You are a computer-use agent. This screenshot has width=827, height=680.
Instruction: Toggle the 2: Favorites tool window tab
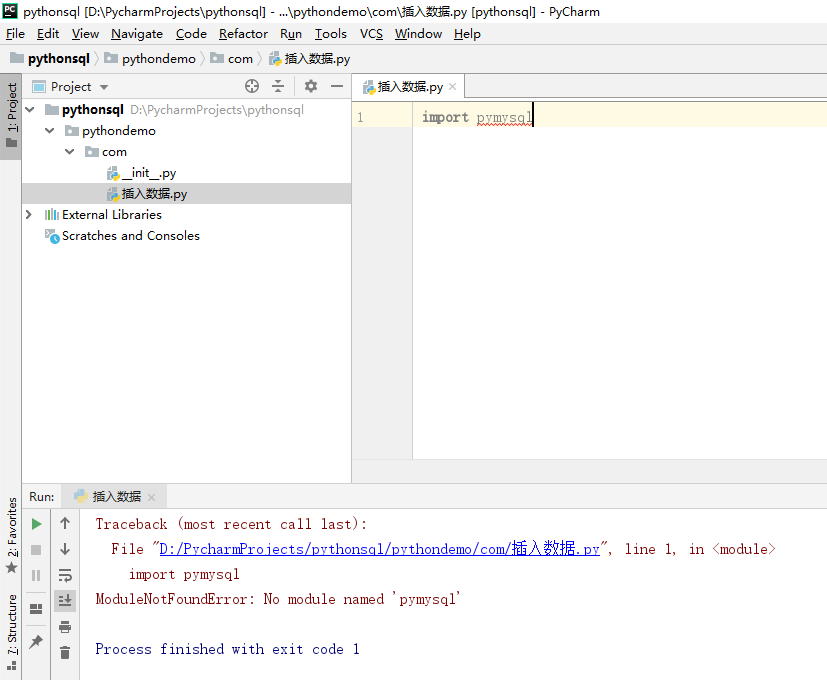tap(11, 535)
